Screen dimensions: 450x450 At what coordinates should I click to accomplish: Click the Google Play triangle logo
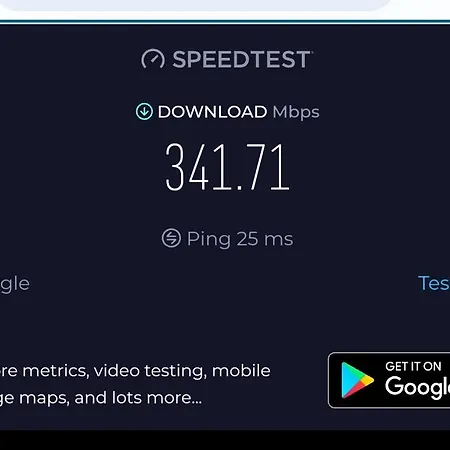point(357,380)
